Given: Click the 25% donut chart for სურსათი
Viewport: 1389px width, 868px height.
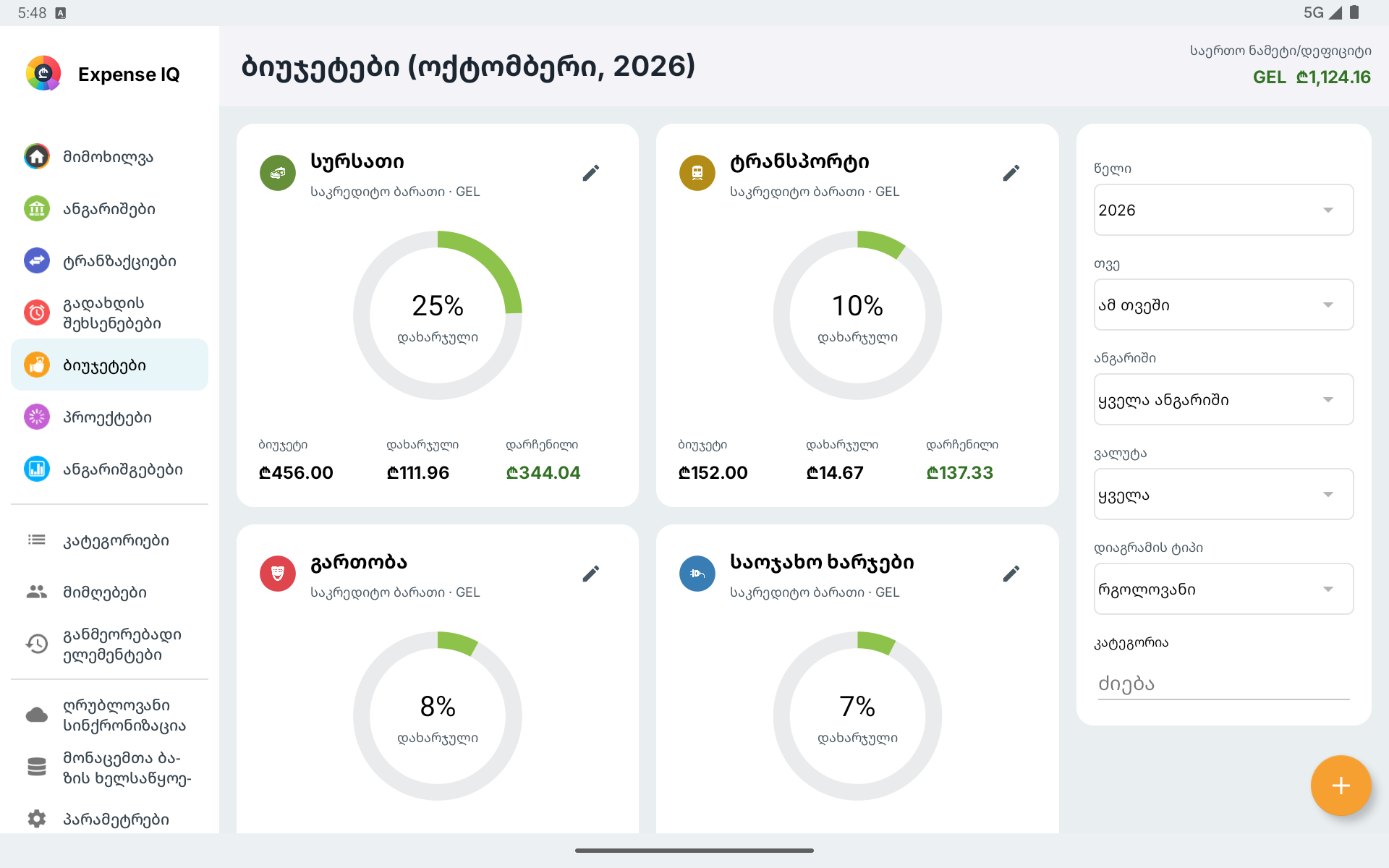Looking at the screenshot, I should [x=438, y=315].
